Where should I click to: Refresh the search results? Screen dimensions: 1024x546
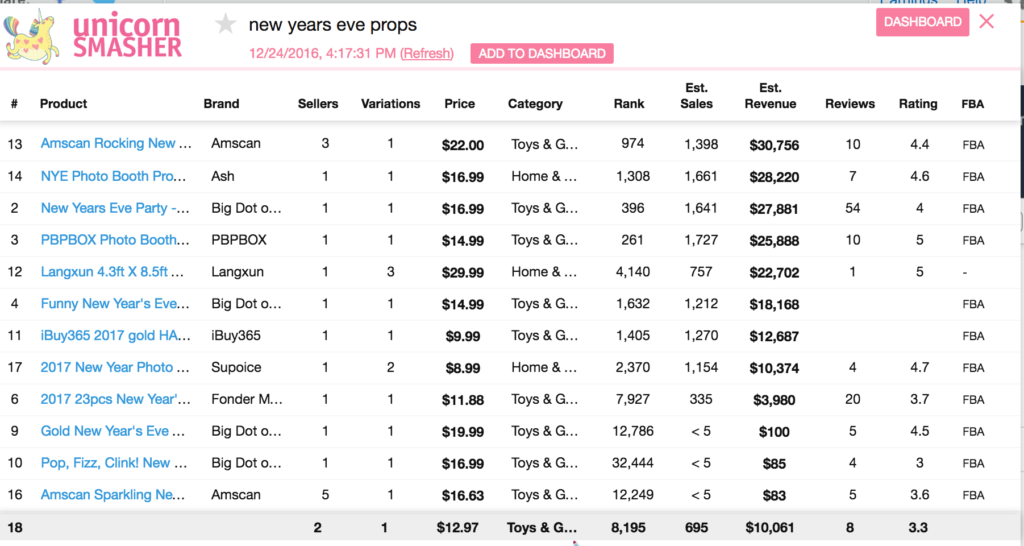click(x=426, y=54)
